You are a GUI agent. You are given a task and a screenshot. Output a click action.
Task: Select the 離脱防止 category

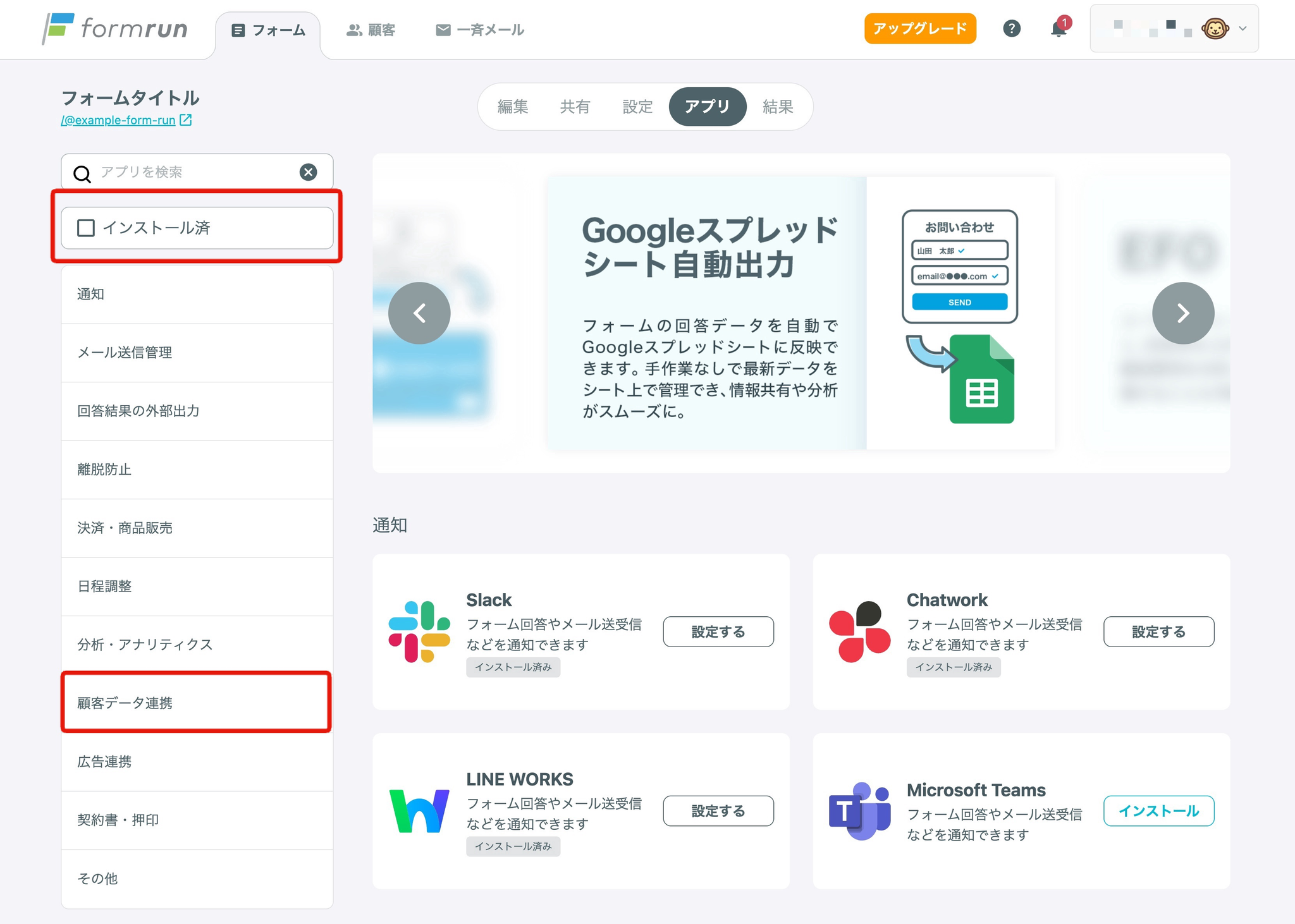197,470
